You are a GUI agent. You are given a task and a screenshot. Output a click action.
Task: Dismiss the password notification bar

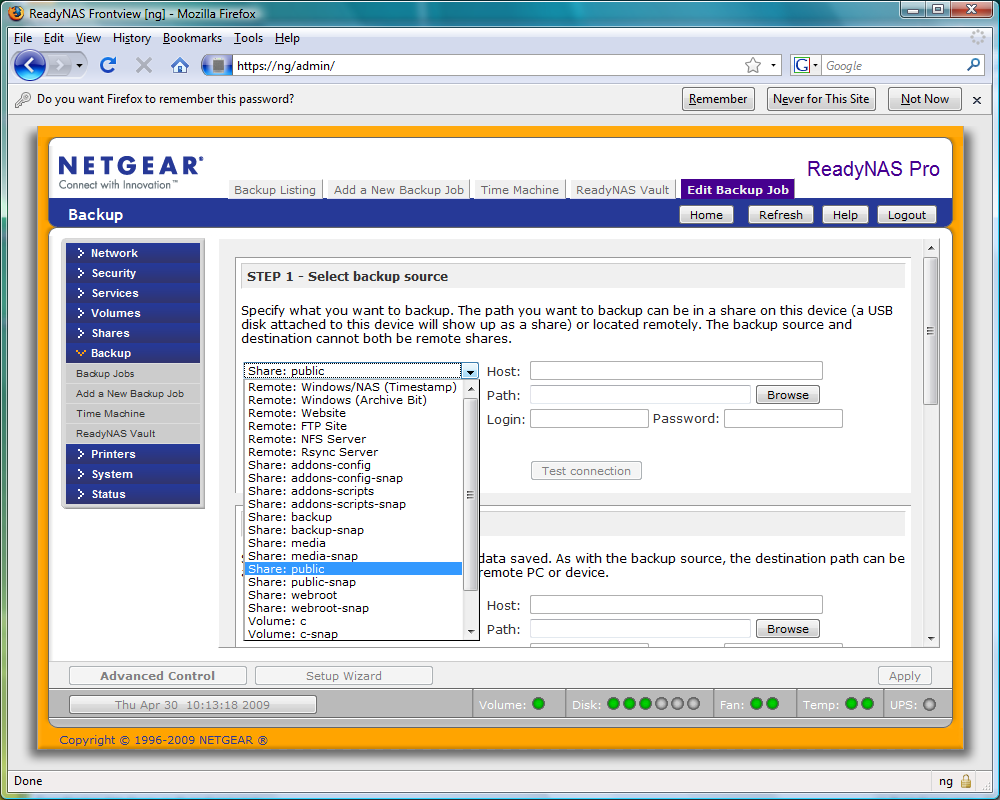tap(976, 100)
